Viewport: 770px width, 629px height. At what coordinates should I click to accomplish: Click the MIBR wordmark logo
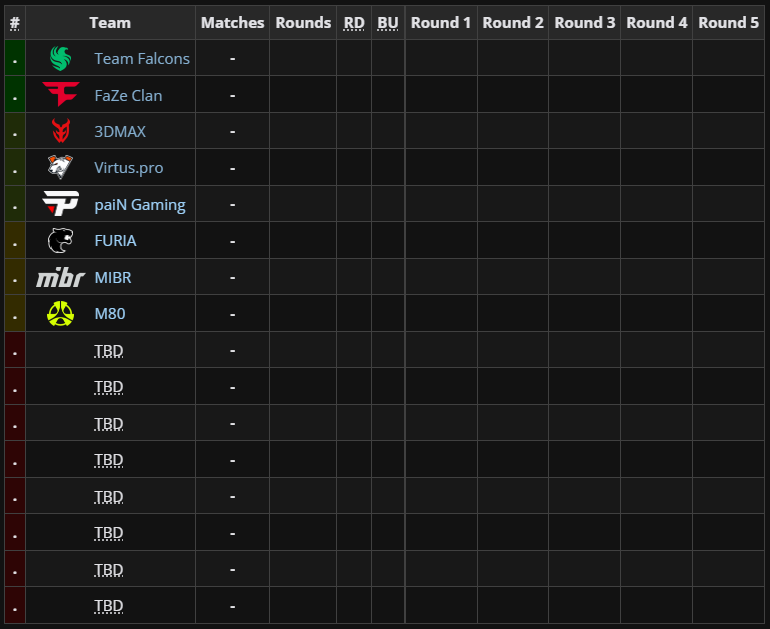(60, 277)
